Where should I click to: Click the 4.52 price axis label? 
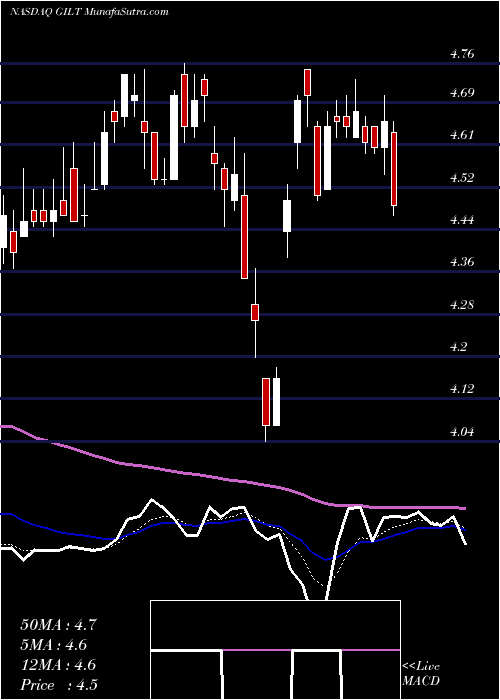[462, 178]
